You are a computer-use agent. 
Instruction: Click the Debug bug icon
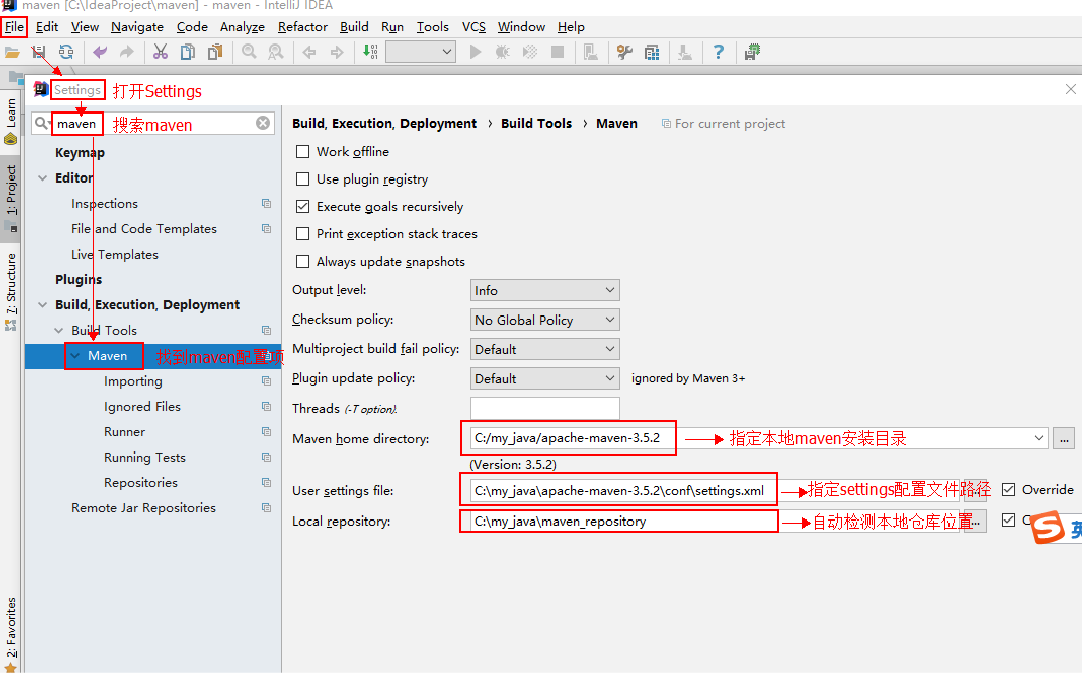click(502, 52)
